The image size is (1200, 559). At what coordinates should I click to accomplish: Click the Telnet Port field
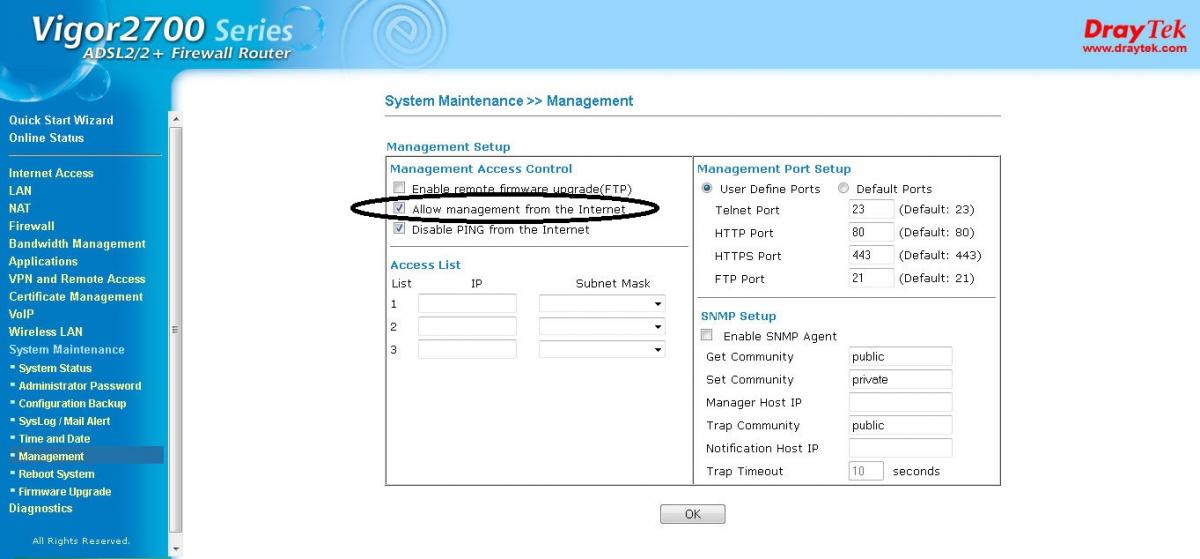(871, 209)
